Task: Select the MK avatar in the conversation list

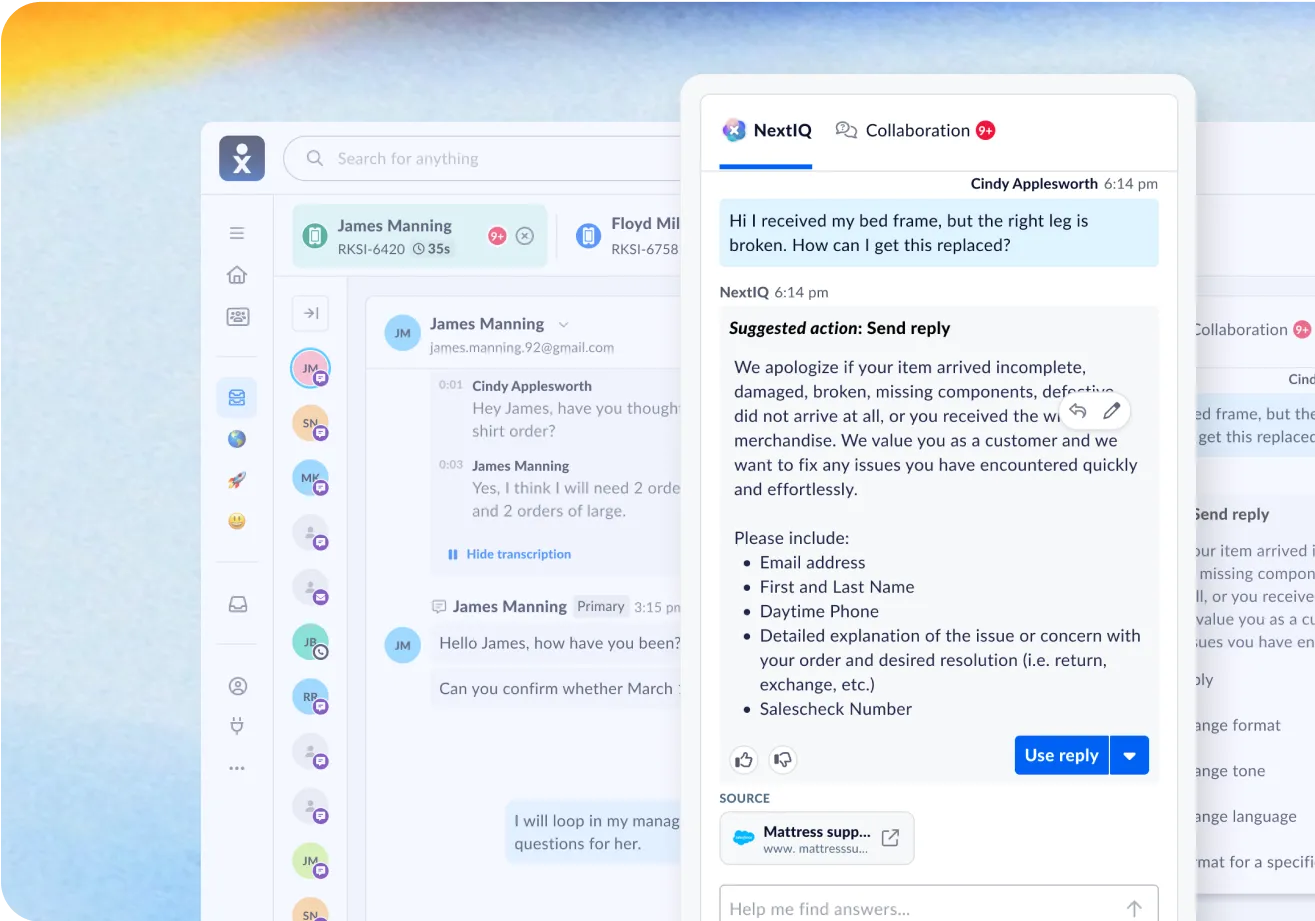Action: pos(310,478)
